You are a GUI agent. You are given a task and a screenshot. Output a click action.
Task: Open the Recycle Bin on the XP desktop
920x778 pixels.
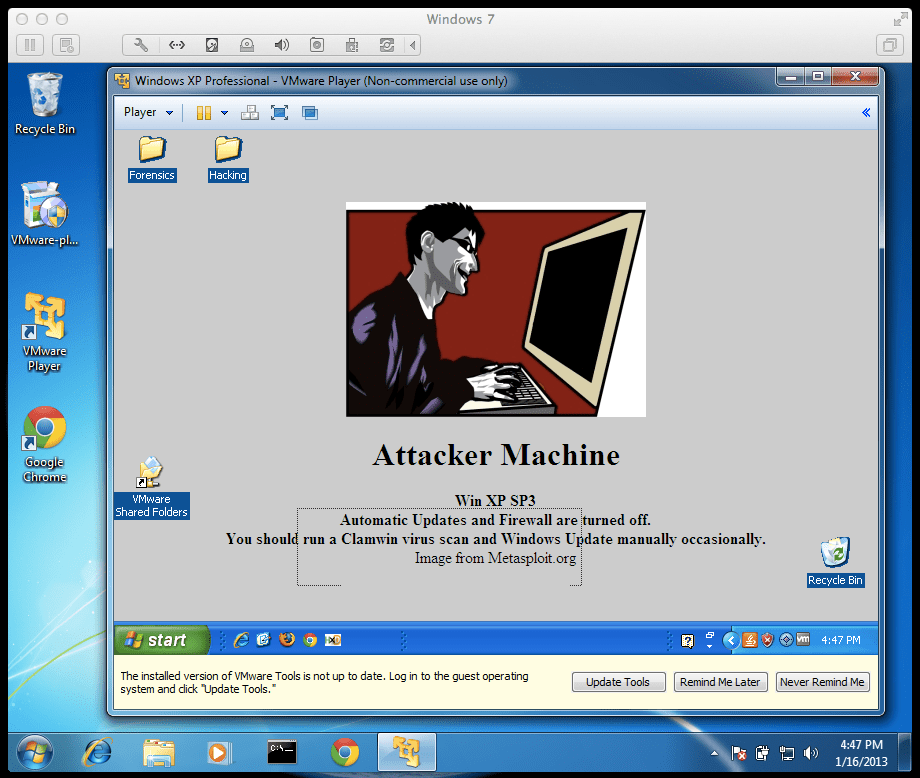[x=835, y=552]
